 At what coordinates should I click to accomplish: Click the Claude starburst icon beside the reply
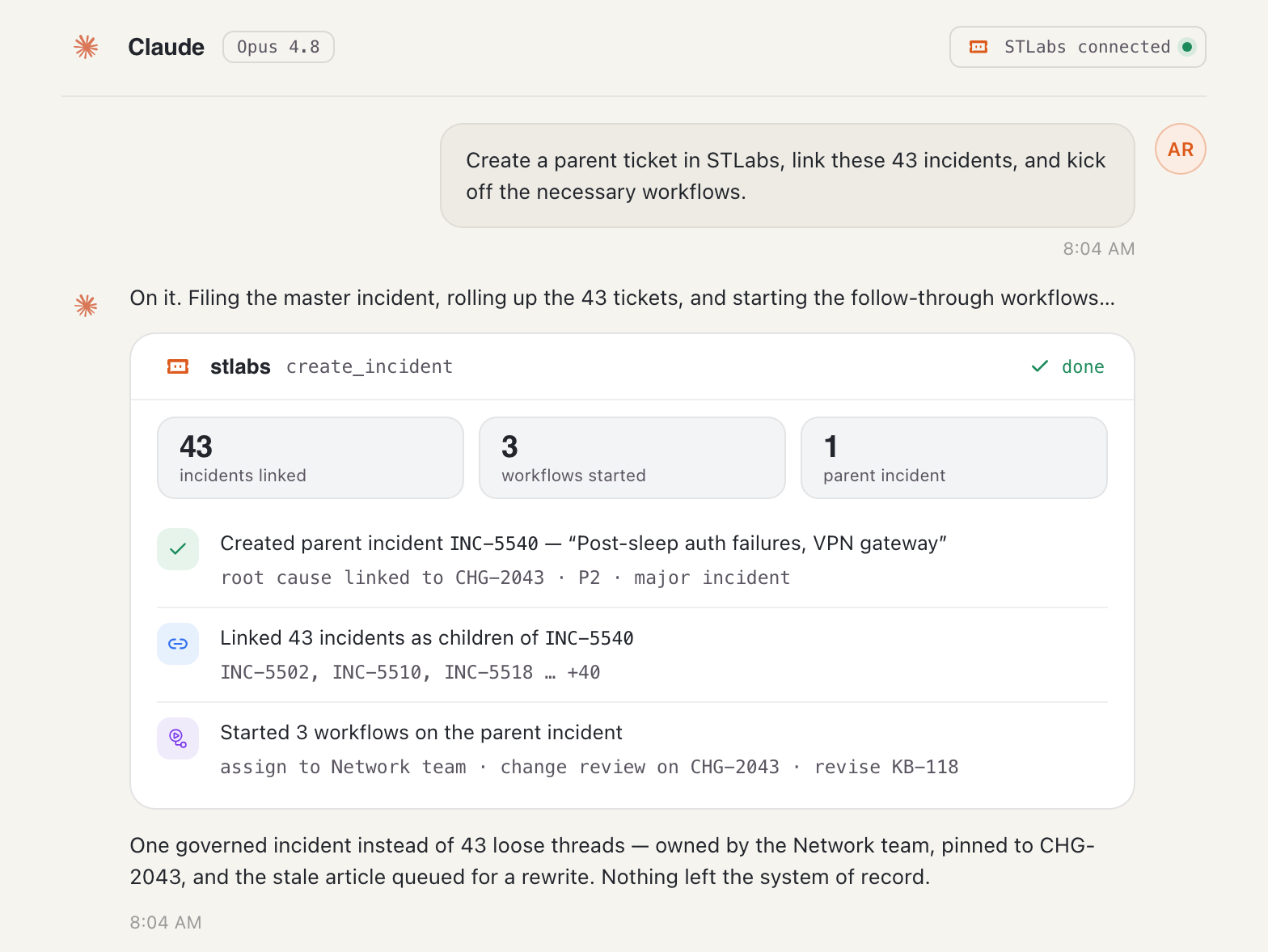pos(86,305)
